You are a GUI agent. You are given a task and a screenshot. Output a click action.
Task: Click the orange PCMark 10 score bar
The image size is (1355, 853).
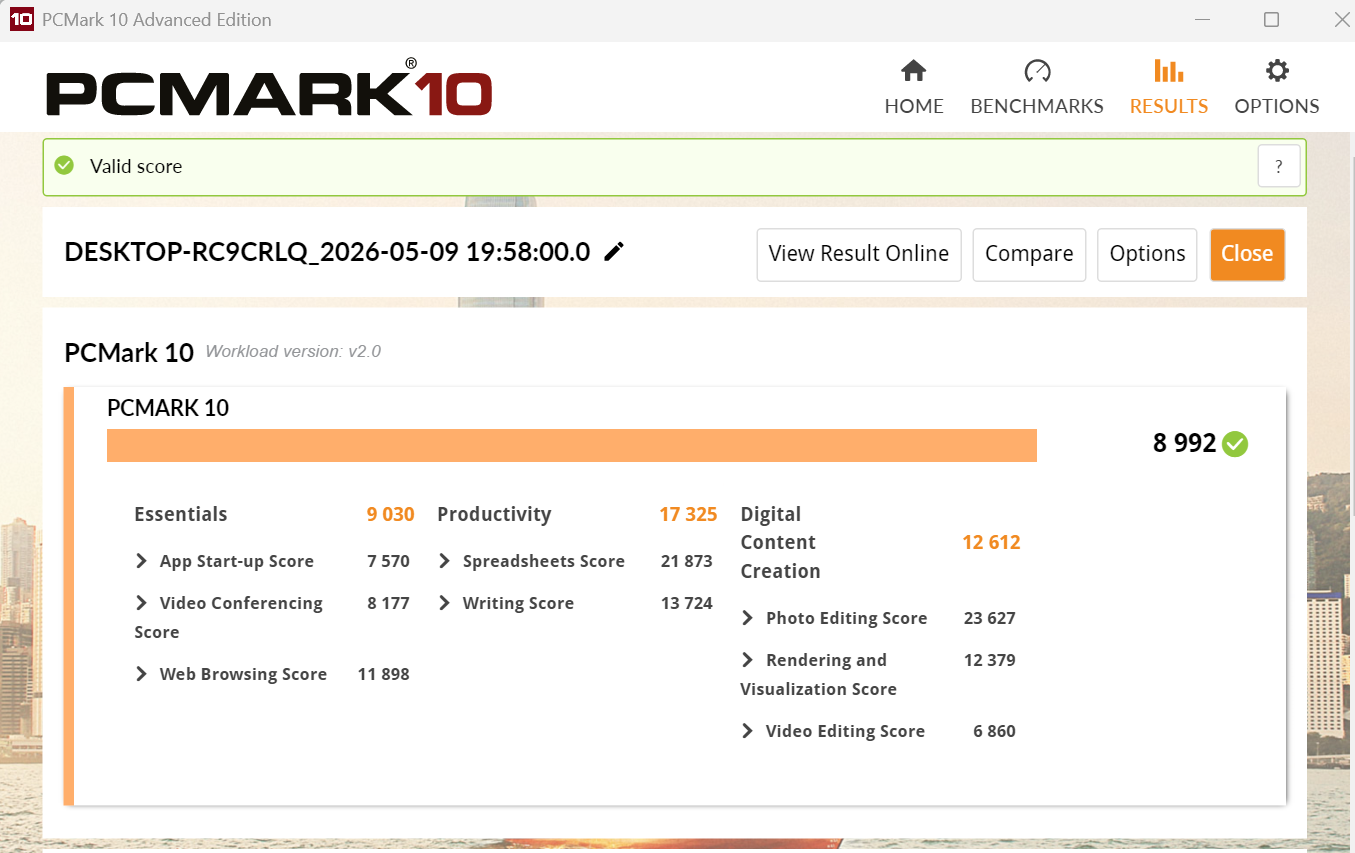(x=572, y=445)
